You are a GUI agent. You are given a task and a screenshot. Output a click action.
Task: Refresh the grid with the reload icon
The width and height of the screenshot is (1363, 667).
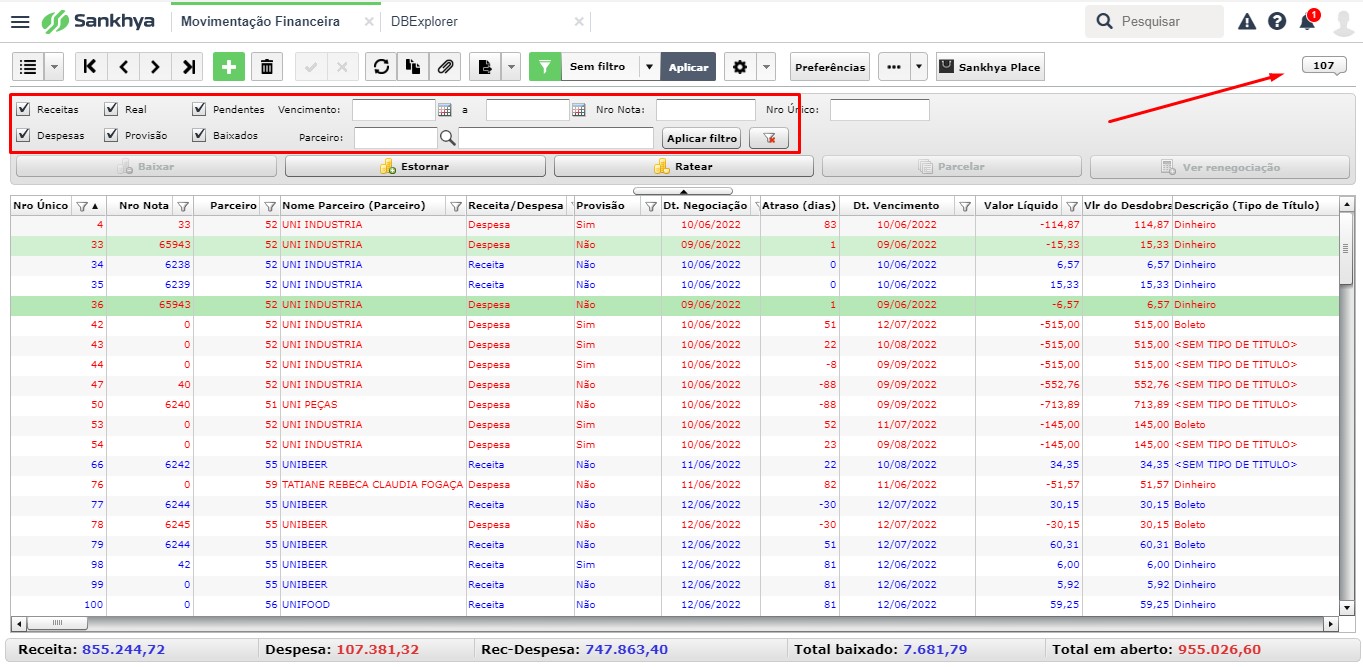(x=381, y=67)
